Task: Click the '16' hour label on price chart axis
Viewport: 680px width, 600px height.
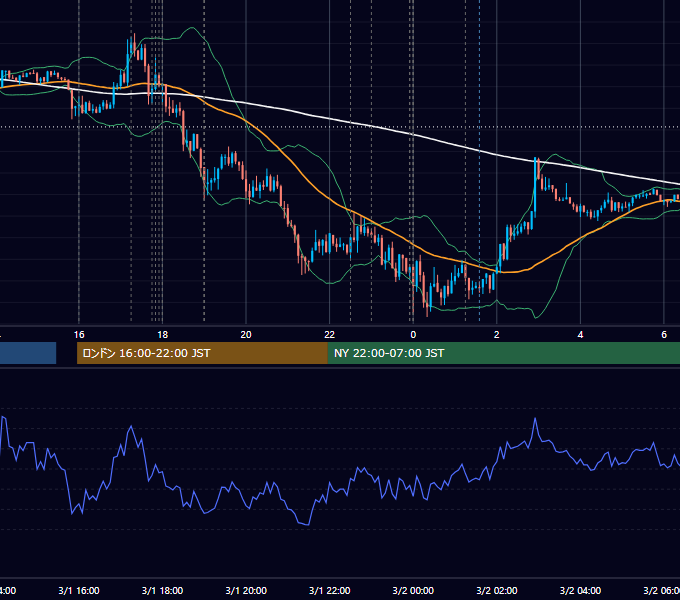Action: [x=79, y=335]
